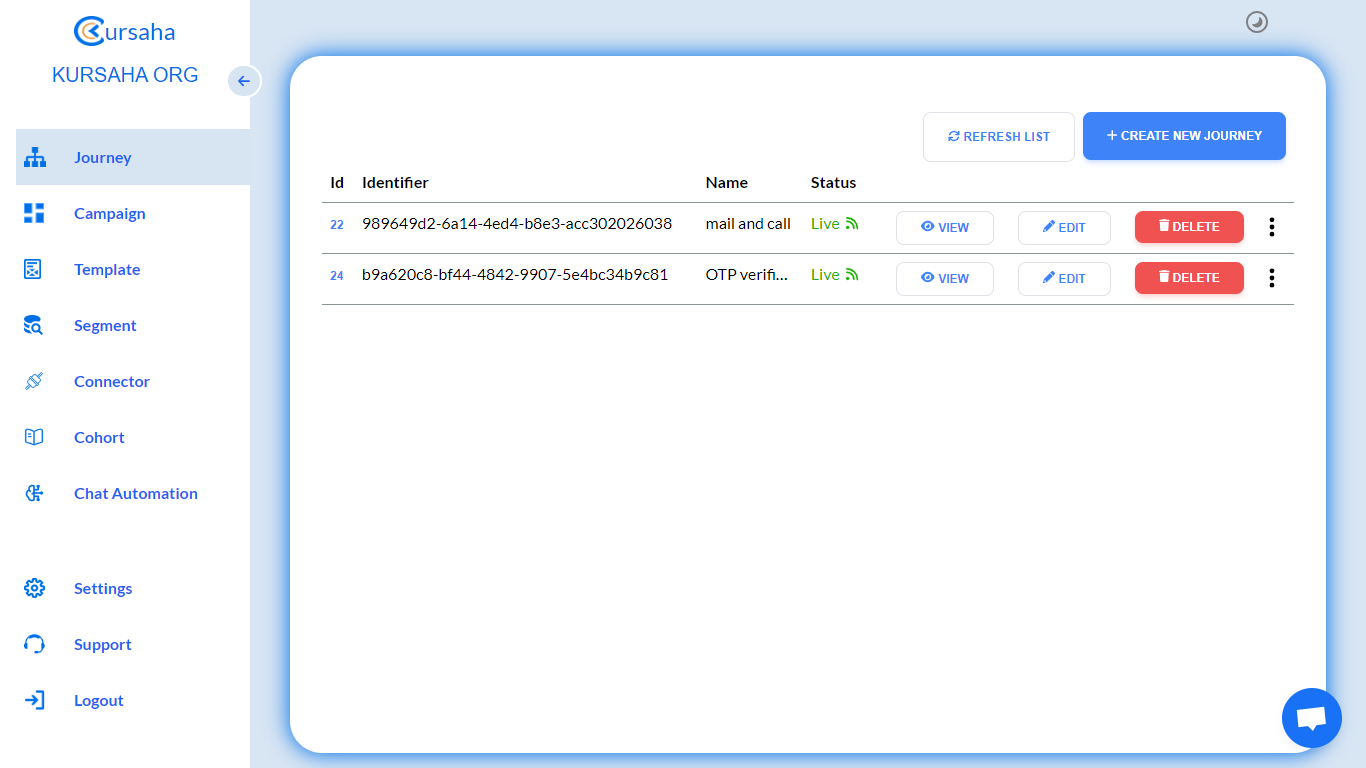The height and width of the screenshot is (768, 1366).
Task: Create a new journey
Action: 1184,136
